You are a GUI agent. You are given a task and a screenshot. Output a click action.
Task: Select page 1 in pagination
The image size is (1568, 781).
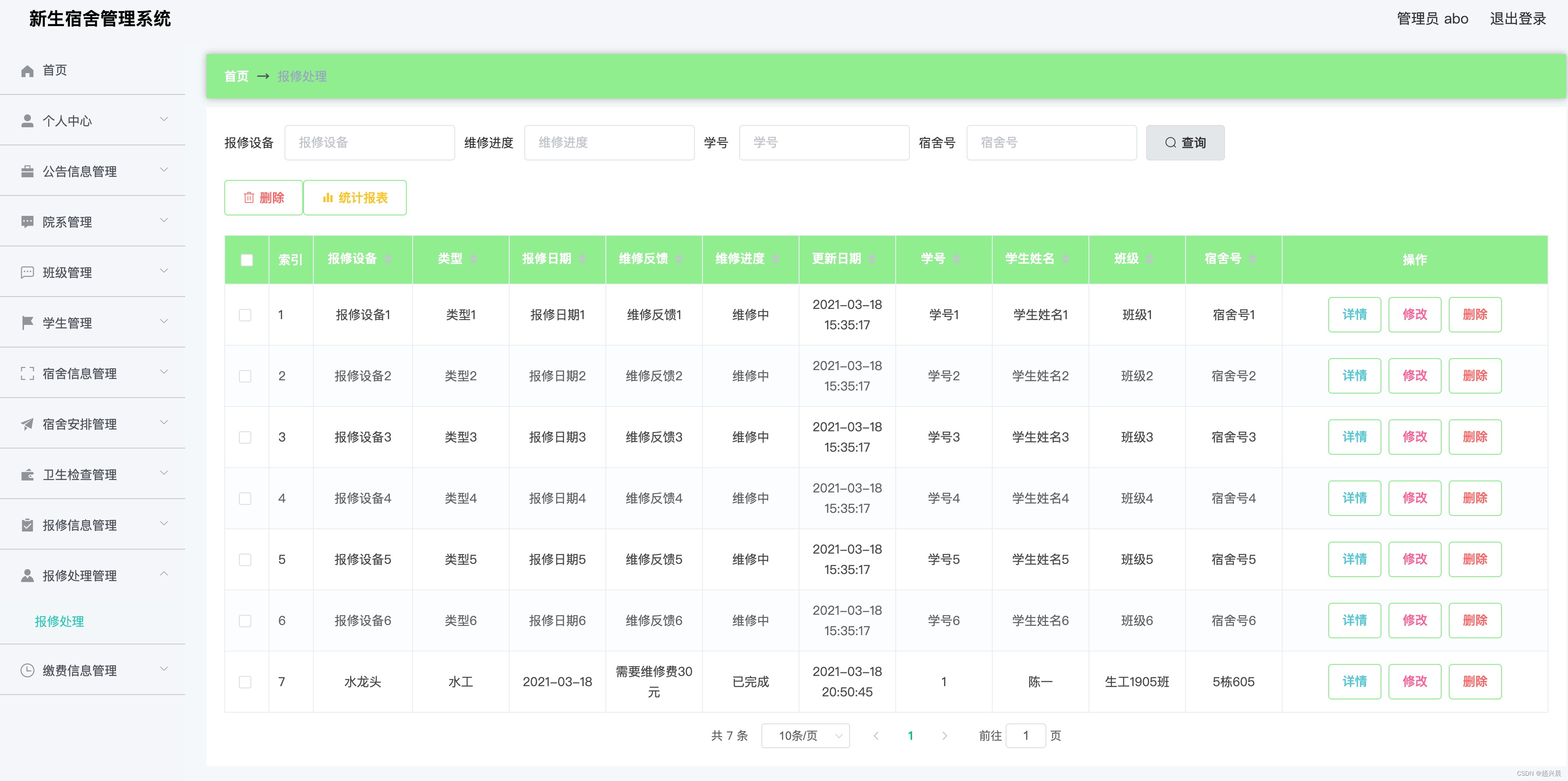tap(911, 736)
